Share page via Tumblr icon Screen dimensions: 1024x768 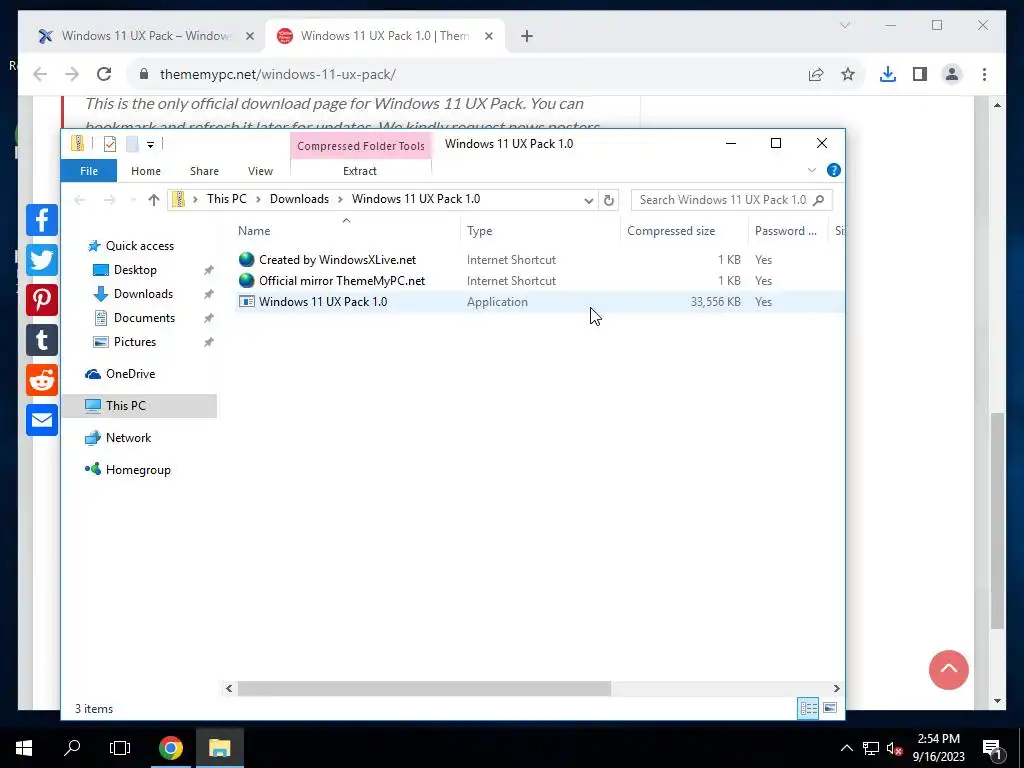42,340
